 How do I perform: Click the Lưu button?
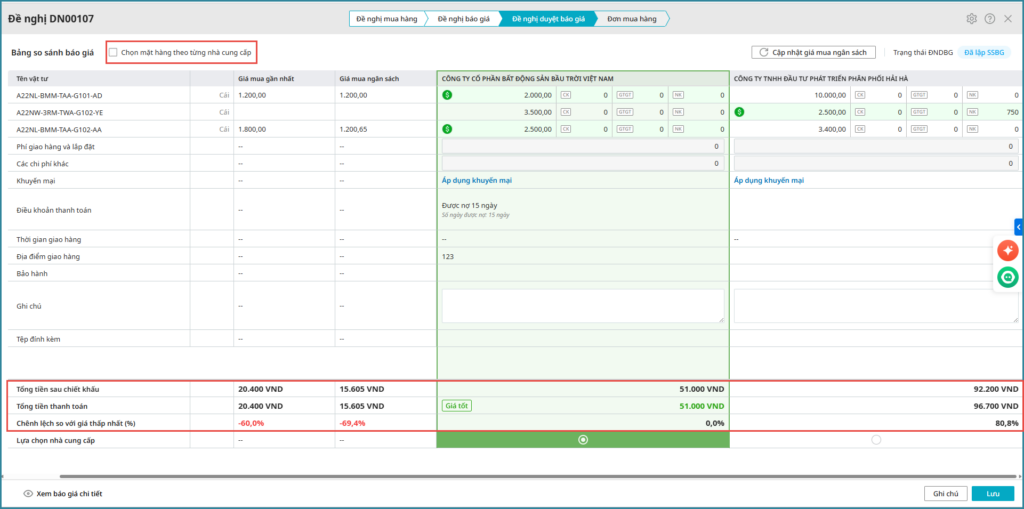click(x=992, y=494)
